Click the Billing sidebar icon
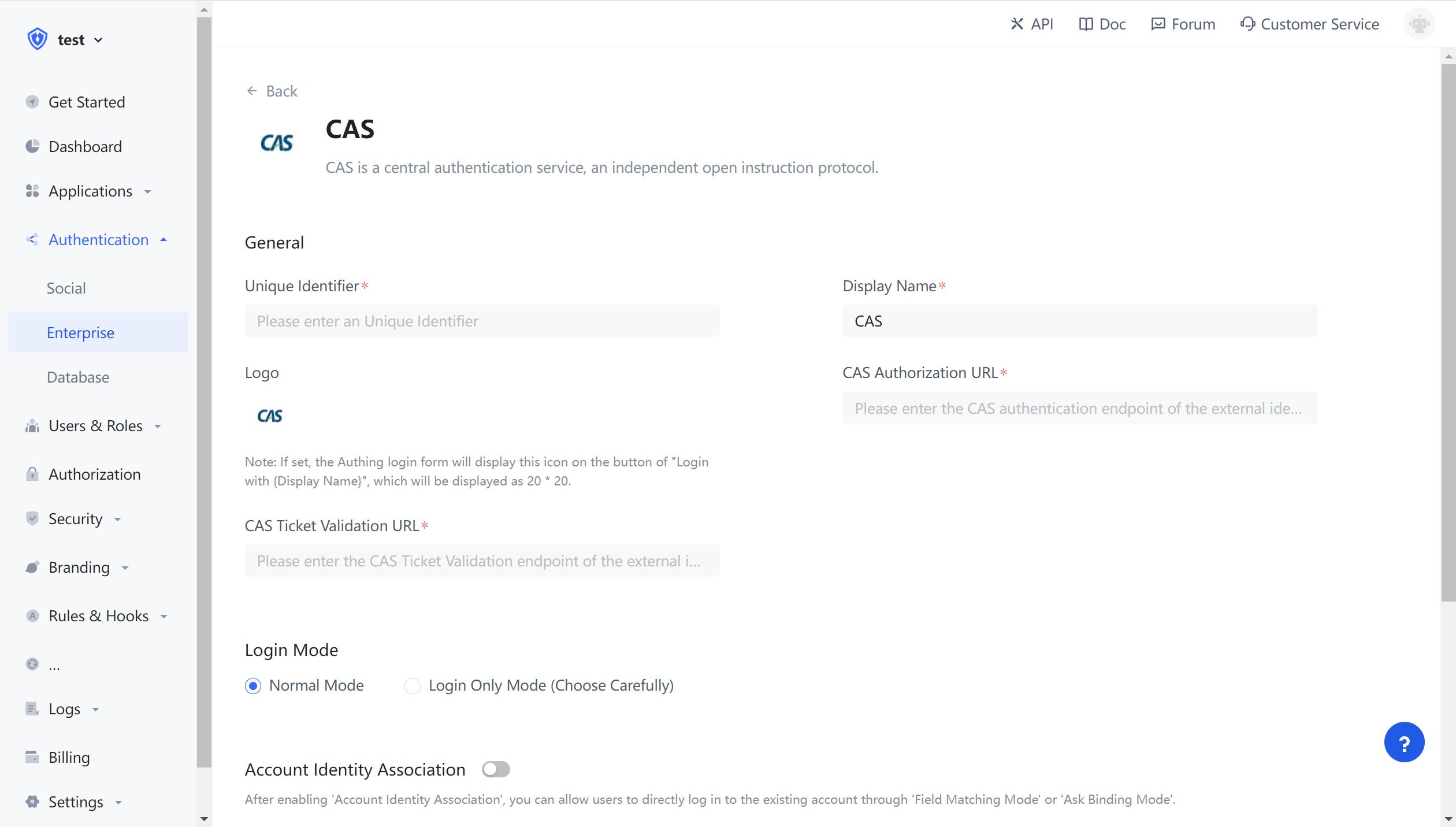The width and height of the screenshot is (1456, 827). [x=33, y=757]
